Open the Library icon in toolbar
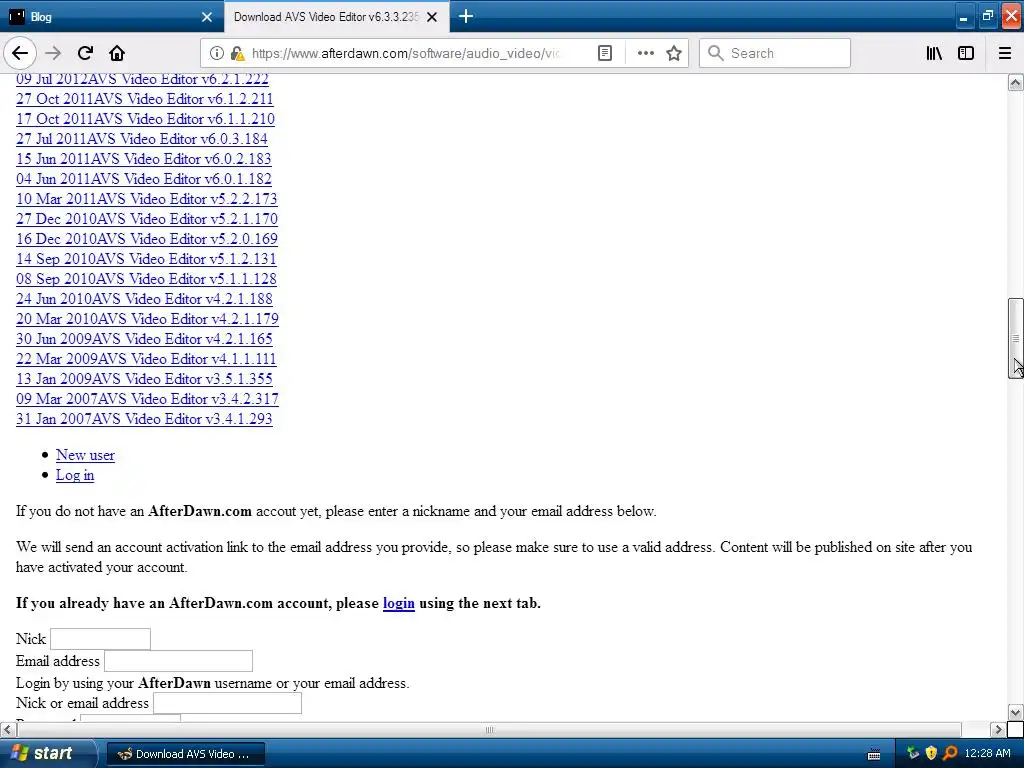This screenshot has width=1024, height=768. coord(934,53)
